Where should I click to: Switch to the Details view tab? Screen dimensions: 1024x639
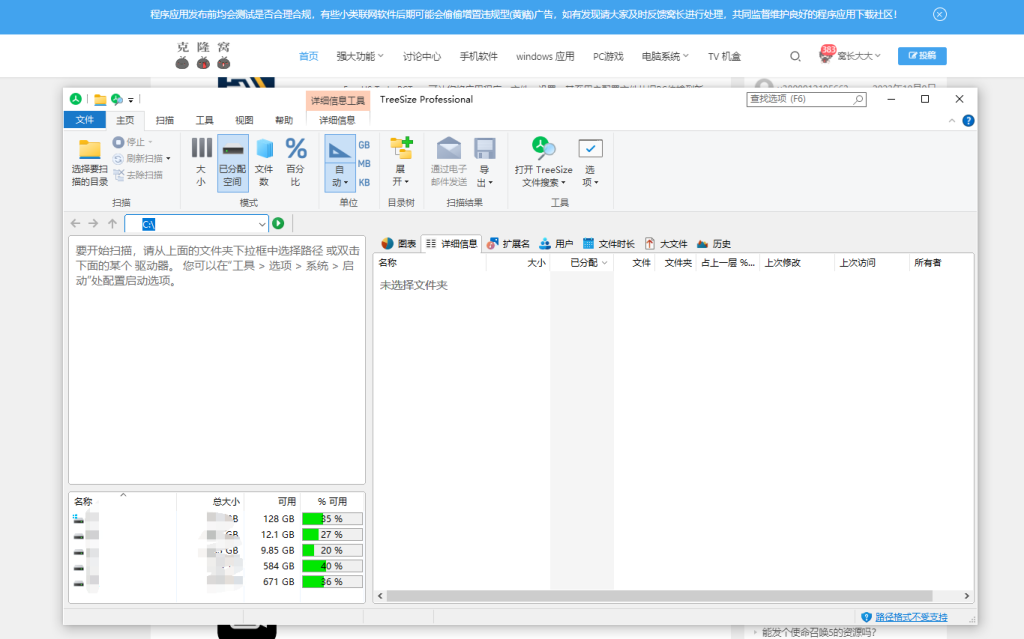coord(452,244)
